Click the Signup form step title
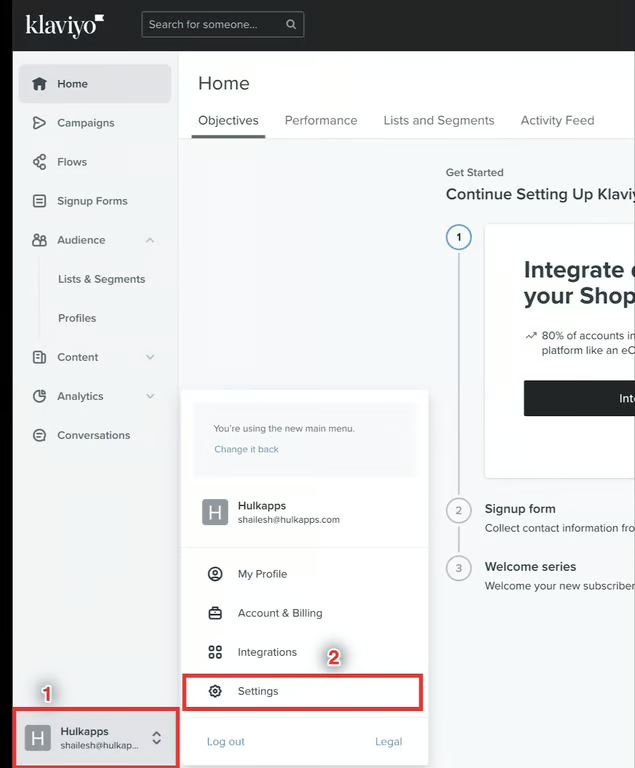The width and height of the screenshot is (635, 768). click(x=520, y=509)
